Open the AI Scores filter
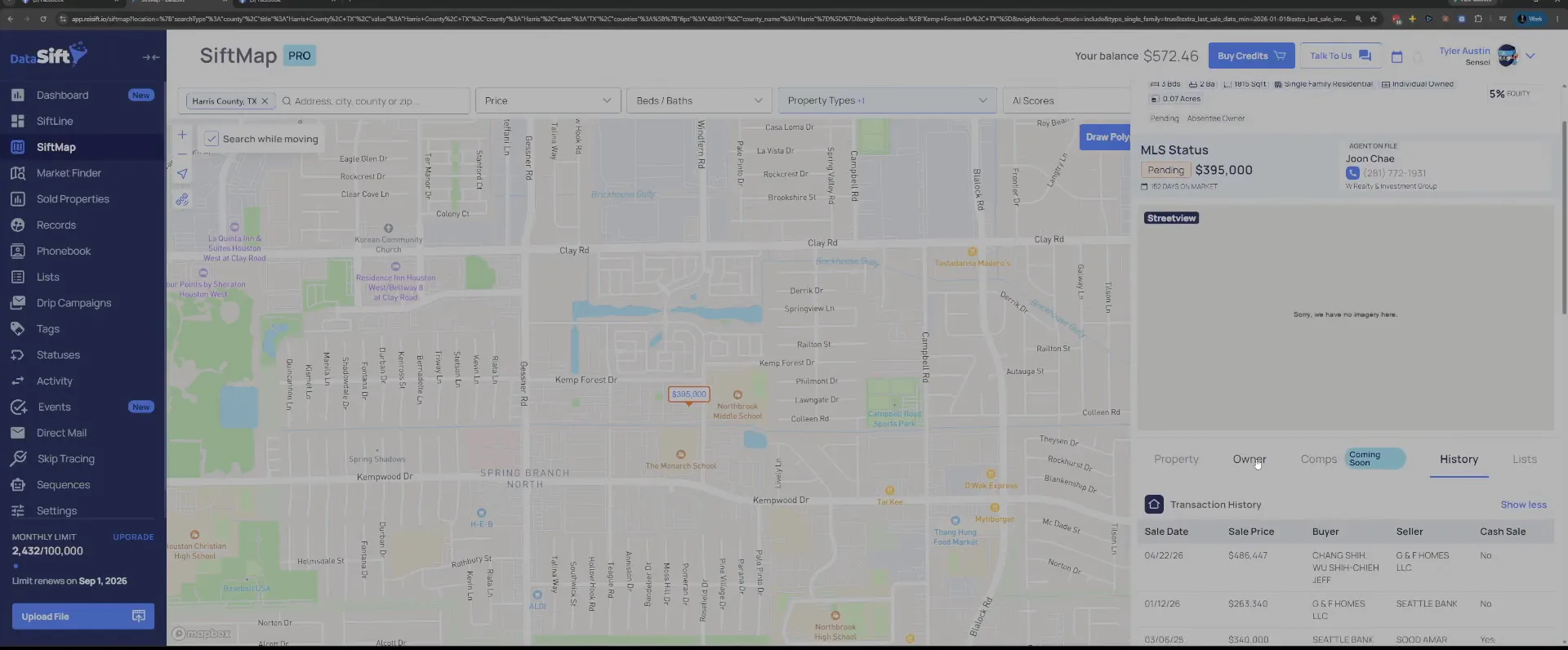Viewport: 1568px width, 650px height. click(1066, 100)
